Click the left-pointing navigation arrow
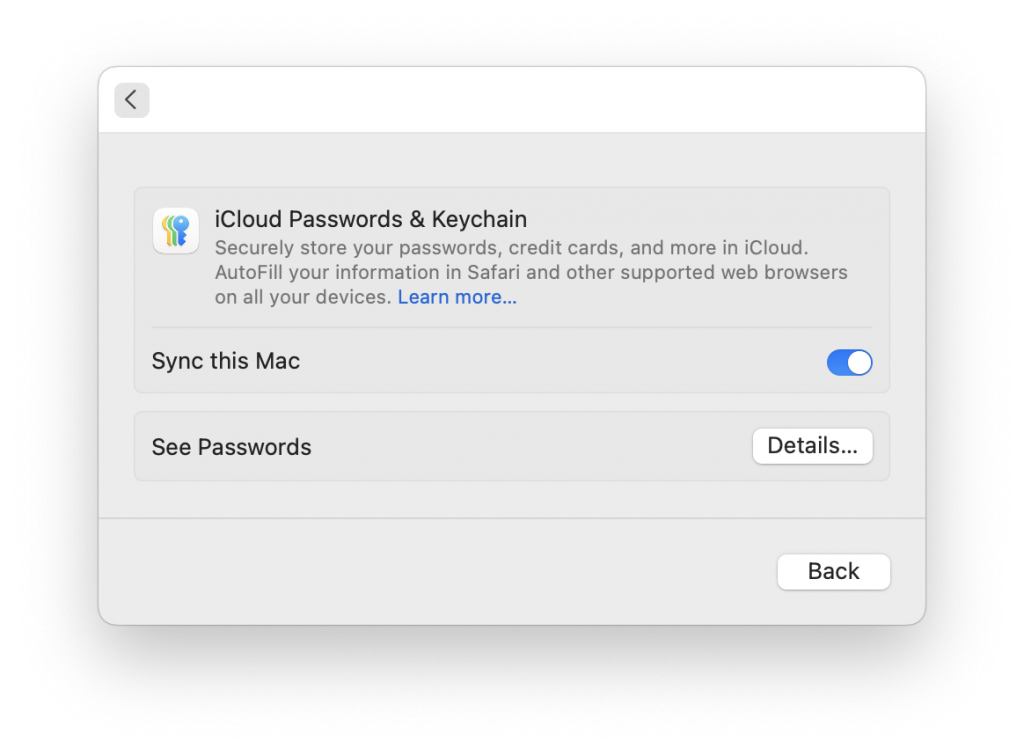 click(x=131, y=100)
